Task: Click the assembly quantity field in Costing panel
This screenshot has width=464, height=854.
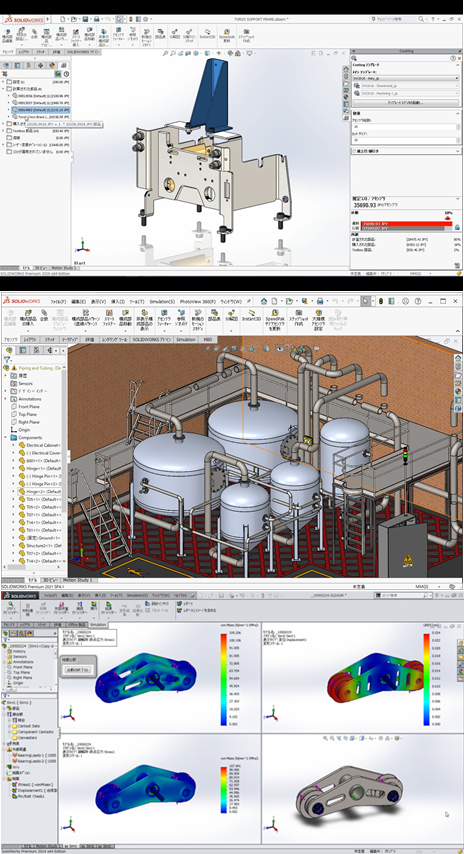Action: click(405, 126)
